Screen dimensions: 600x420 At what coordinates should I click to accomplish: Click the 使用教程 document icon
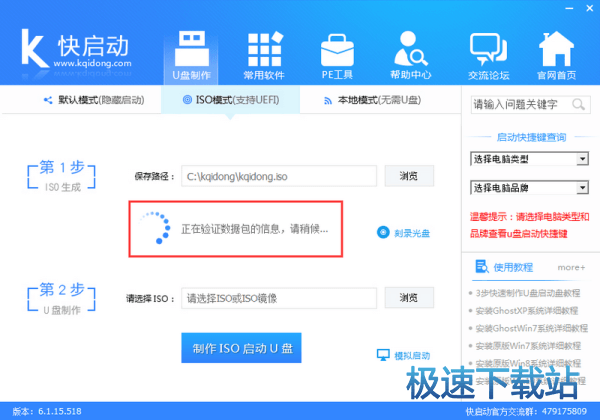tap(482, 267)
